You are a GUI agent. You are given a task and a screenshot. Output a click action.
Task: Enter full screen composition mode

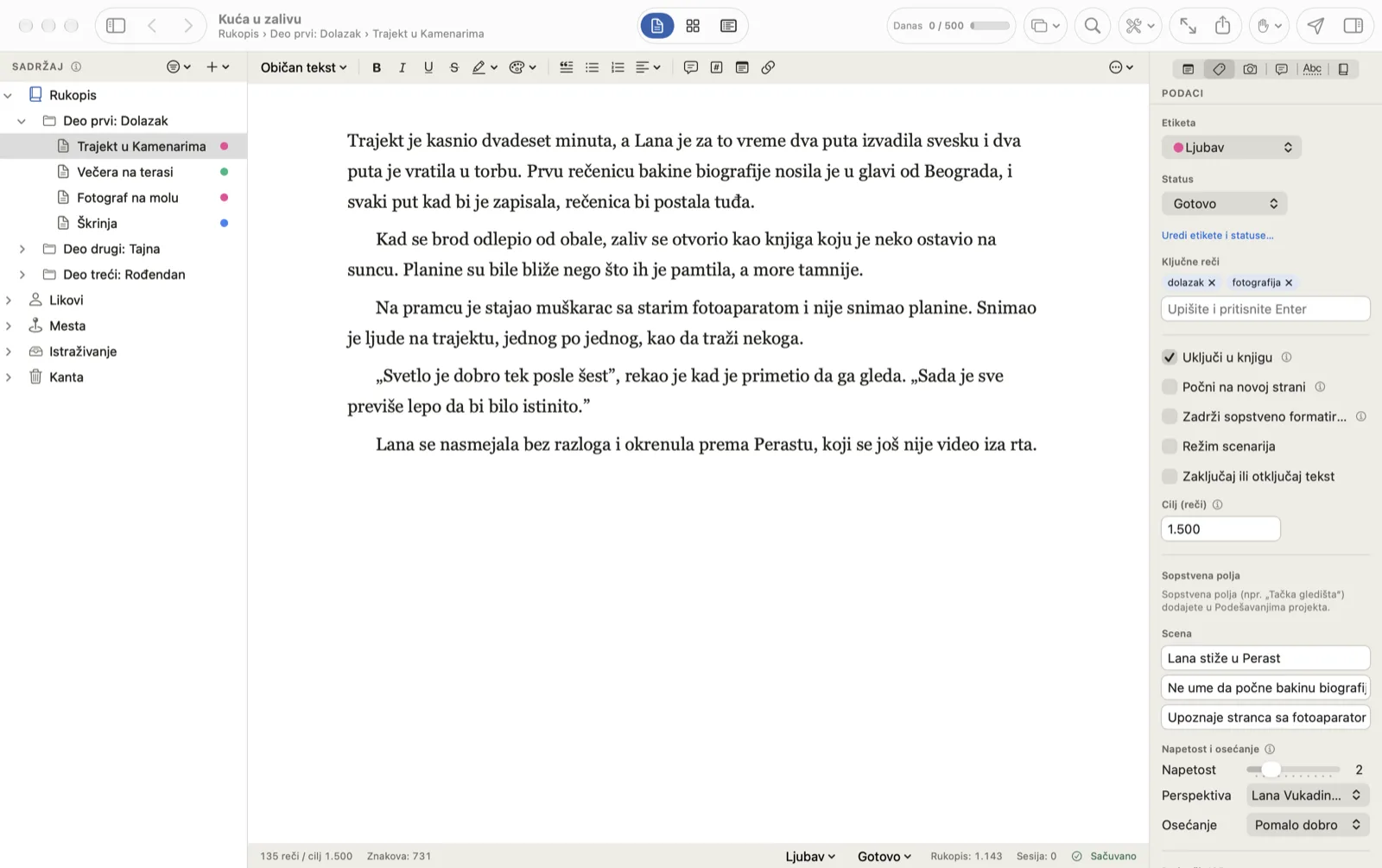(x=1189, y=26)
